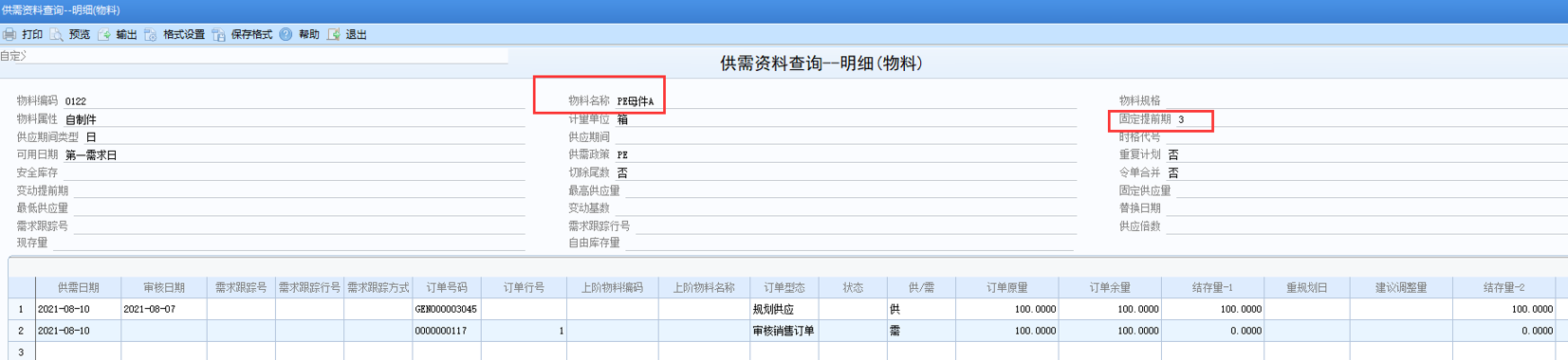Click the 切除尾数 value 否
Viewport: 1568px width, 360px height.
tap(622, 172)
